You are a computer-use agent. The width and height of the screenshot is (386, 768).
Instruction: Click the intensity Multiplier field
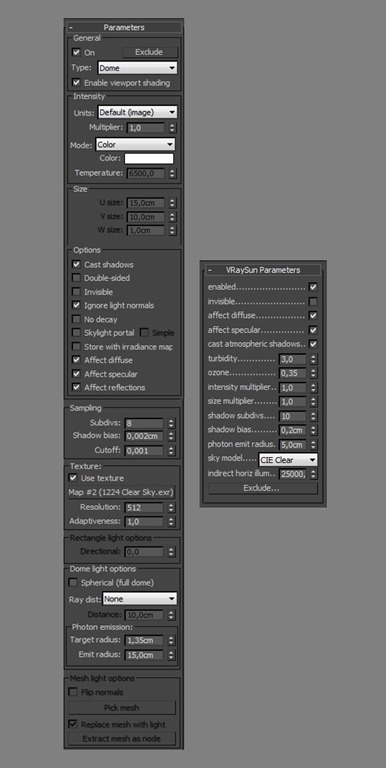pos(146,128)
